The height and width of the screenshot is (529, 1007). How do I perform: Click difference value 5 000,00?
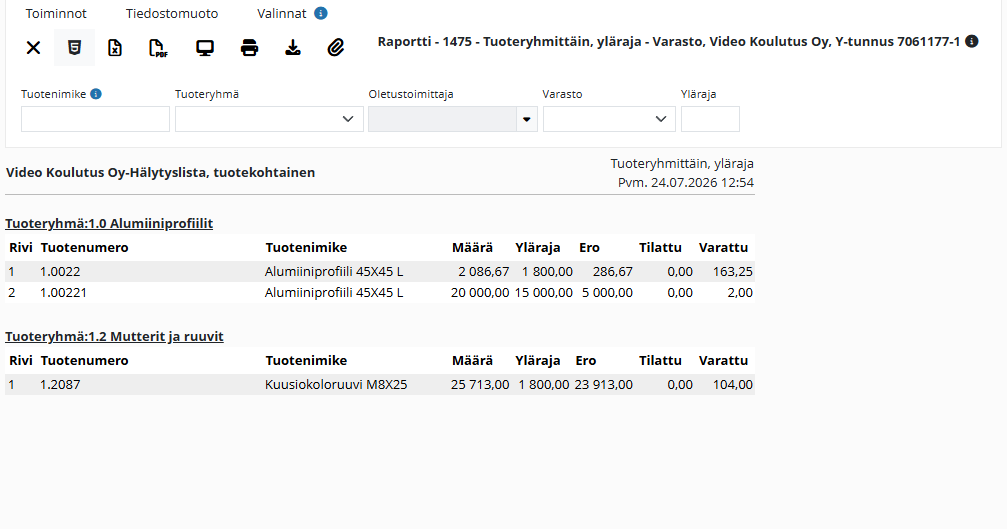[607, 293]
